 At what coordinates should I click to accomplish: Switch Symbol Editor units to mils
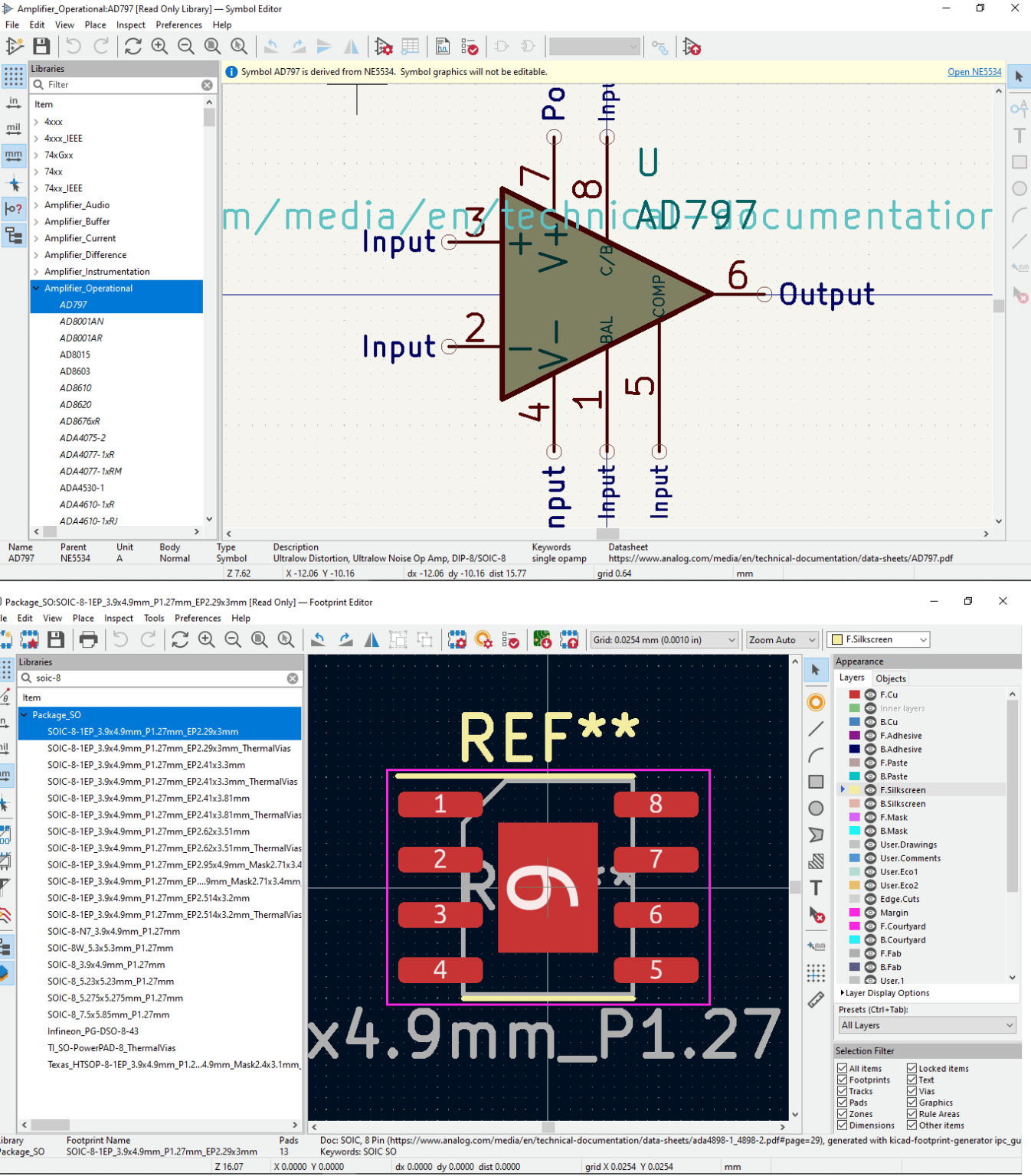click(x=14, y=129)
